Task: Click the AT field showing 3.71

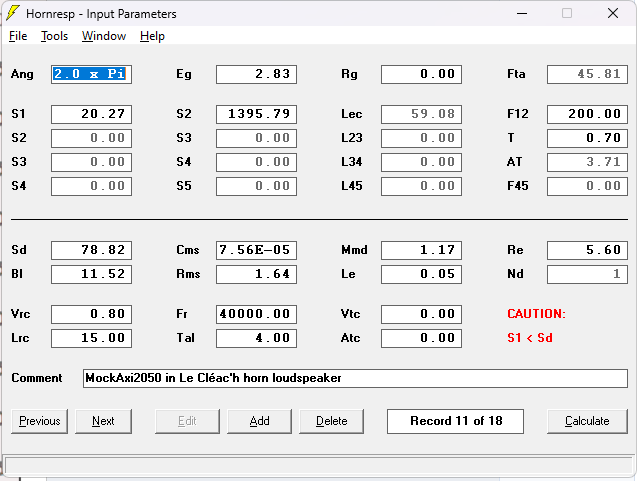Action: (x=587, y=162)
